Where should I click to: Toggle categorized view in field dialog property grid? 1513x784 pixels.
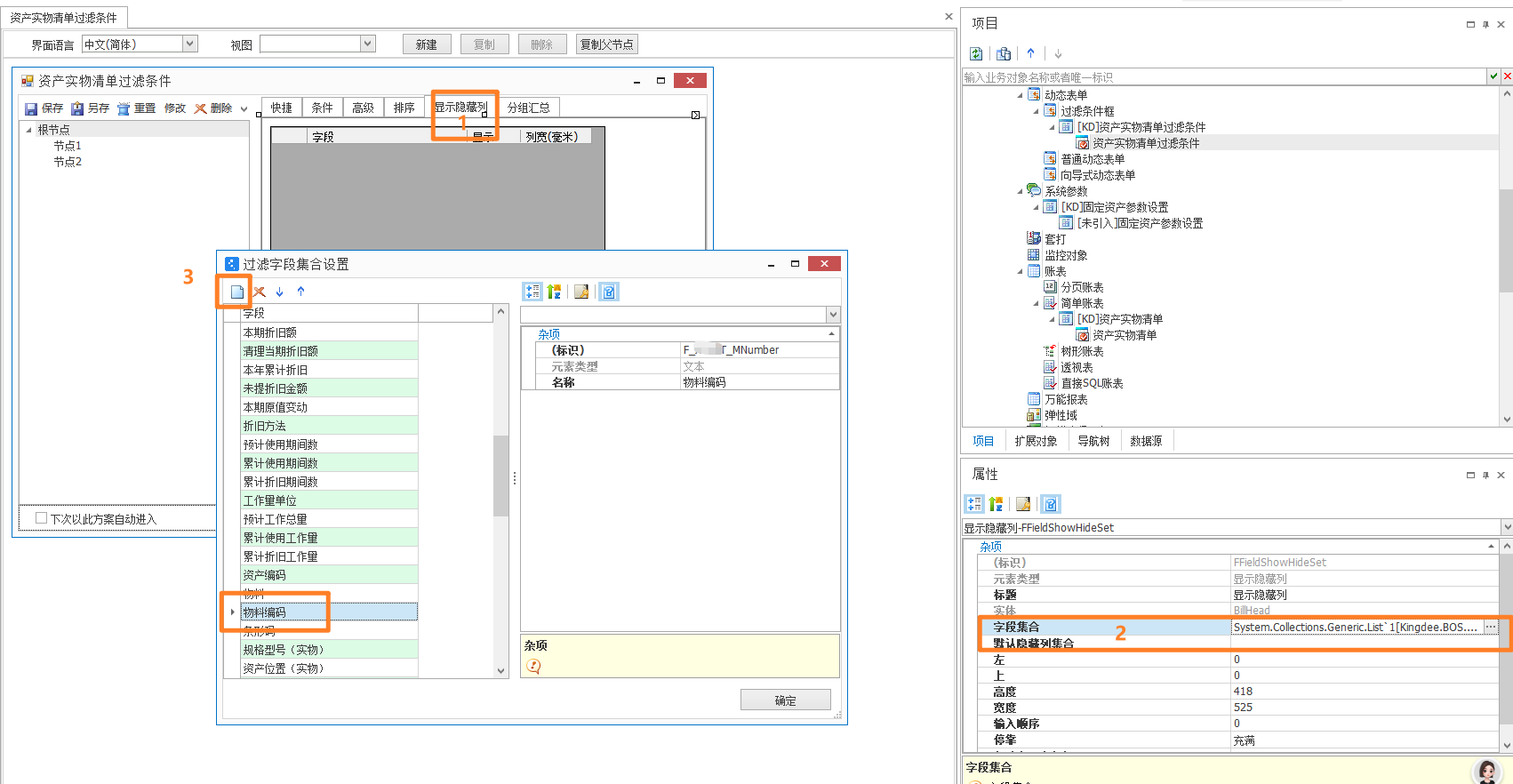click(532, 292)
